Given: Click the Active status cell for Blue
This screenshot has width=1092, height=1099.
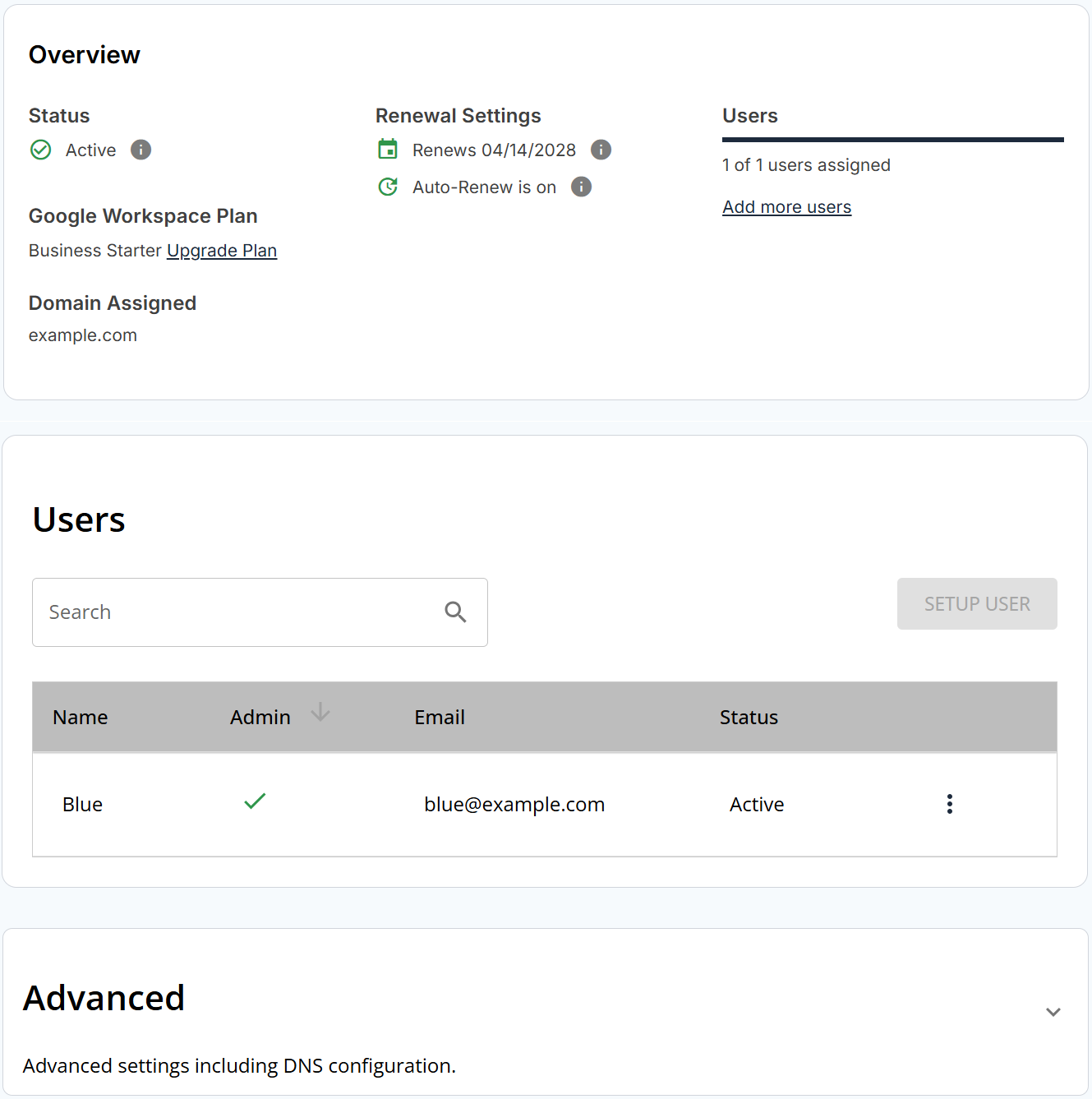Looking at the screenshot, I should [757, 805].
